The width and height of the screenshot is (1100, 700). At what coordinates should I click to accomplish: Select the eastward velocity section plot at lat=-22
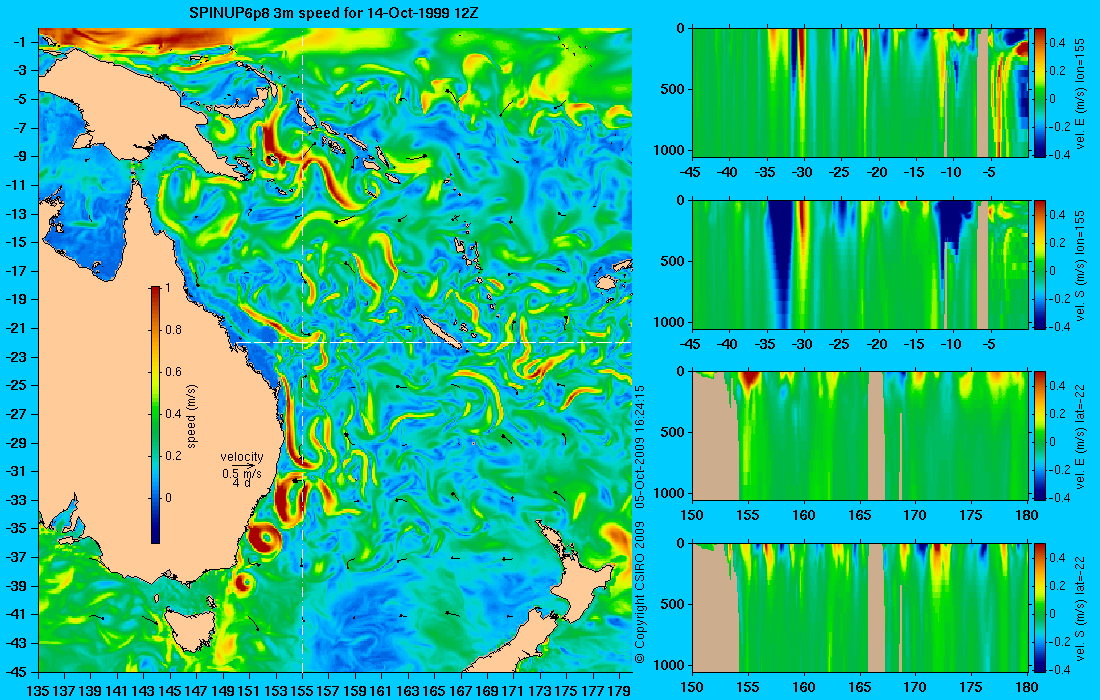pos(860,436)
